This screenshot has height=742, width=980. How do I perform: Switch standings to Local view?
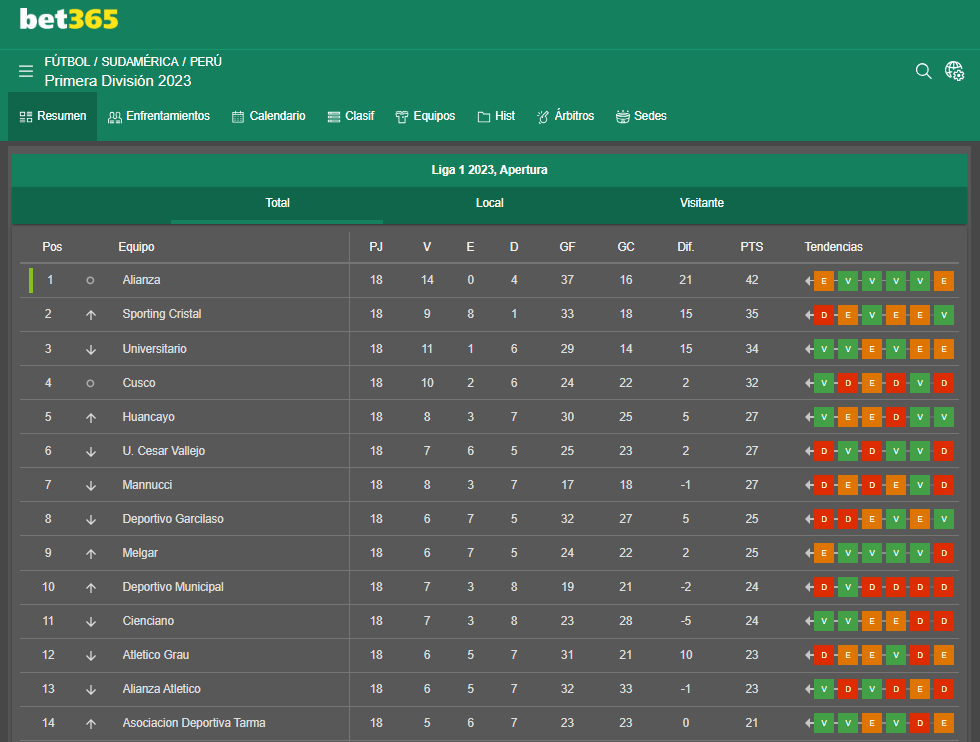pyautogui.click(x=489, y=203)
